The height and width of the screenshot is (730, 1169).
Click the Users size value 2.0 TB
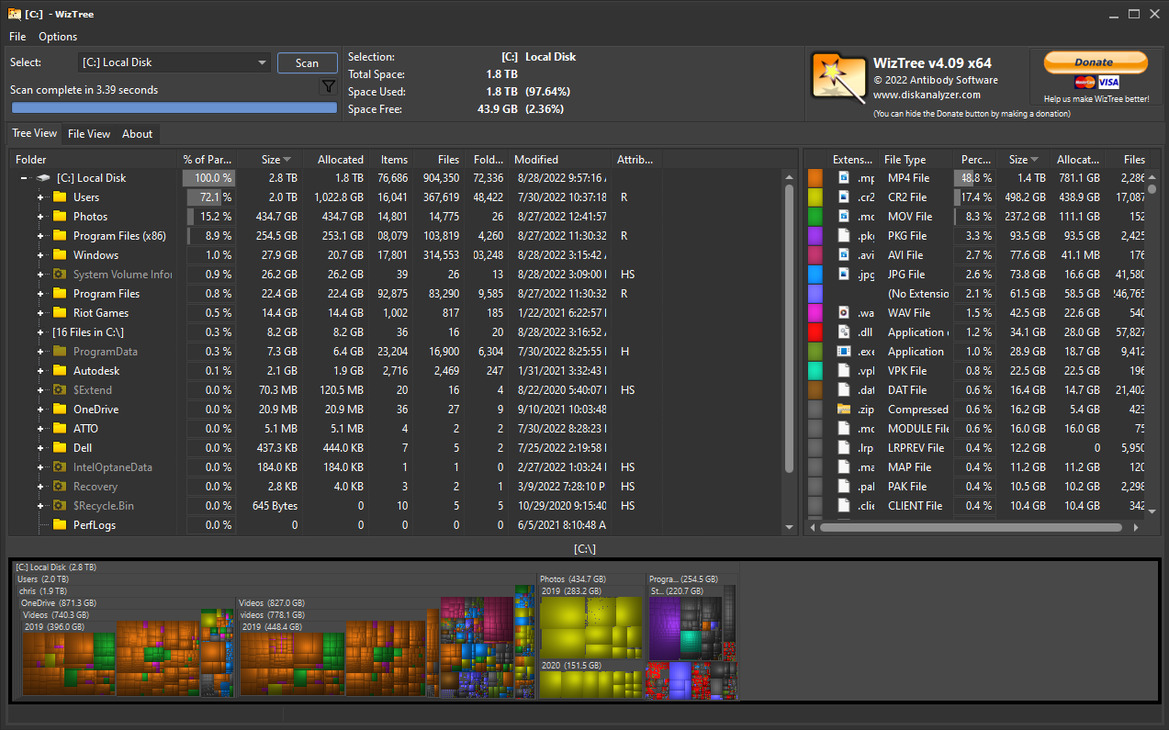(283, 198)
